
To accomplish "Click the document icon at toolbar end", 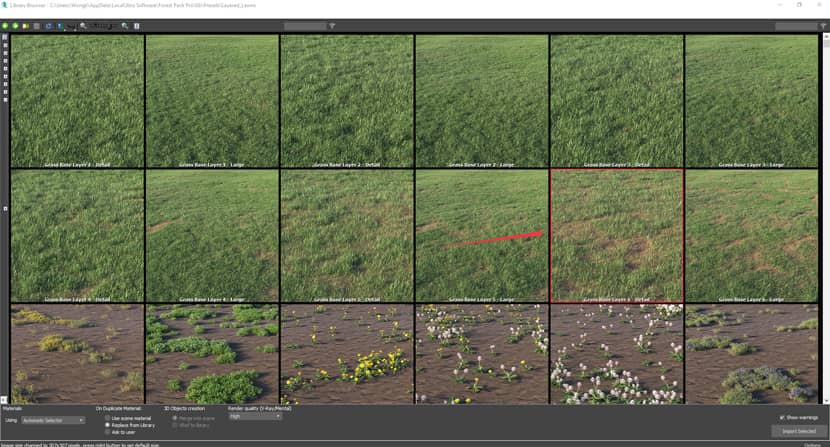I will coord(136,25).
